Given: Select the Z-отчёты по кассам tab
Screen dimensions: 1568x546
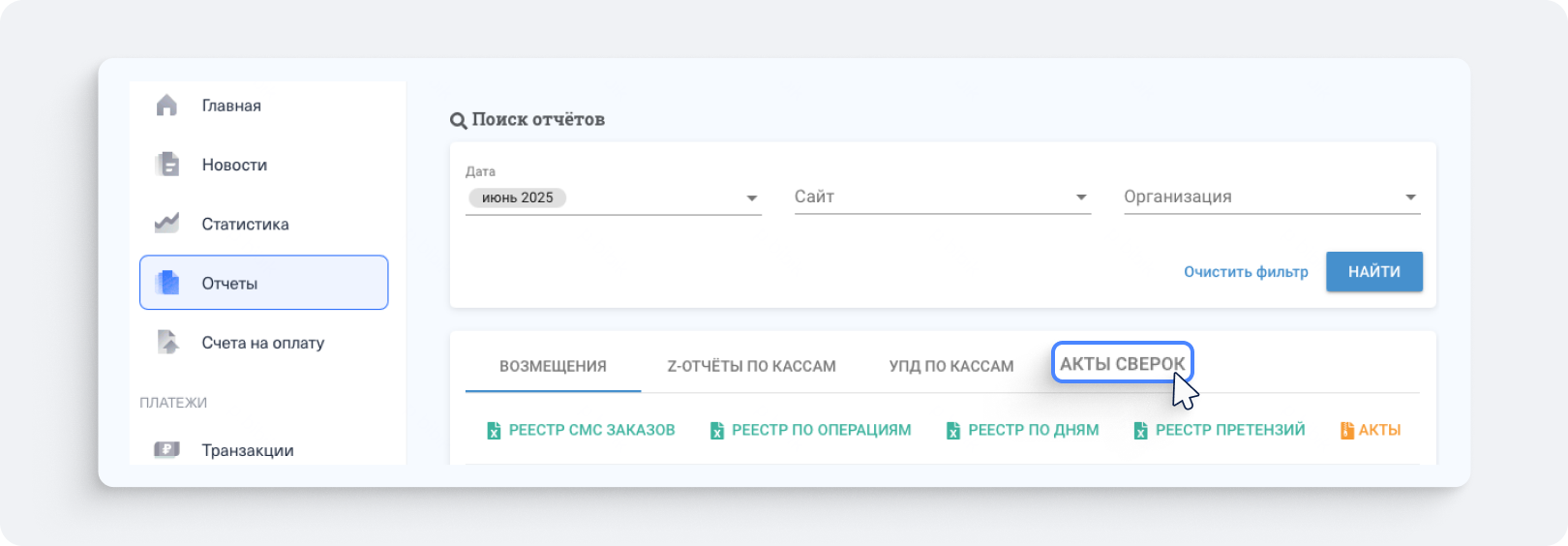Looking at the screenshot, I should tap(751, 366).
